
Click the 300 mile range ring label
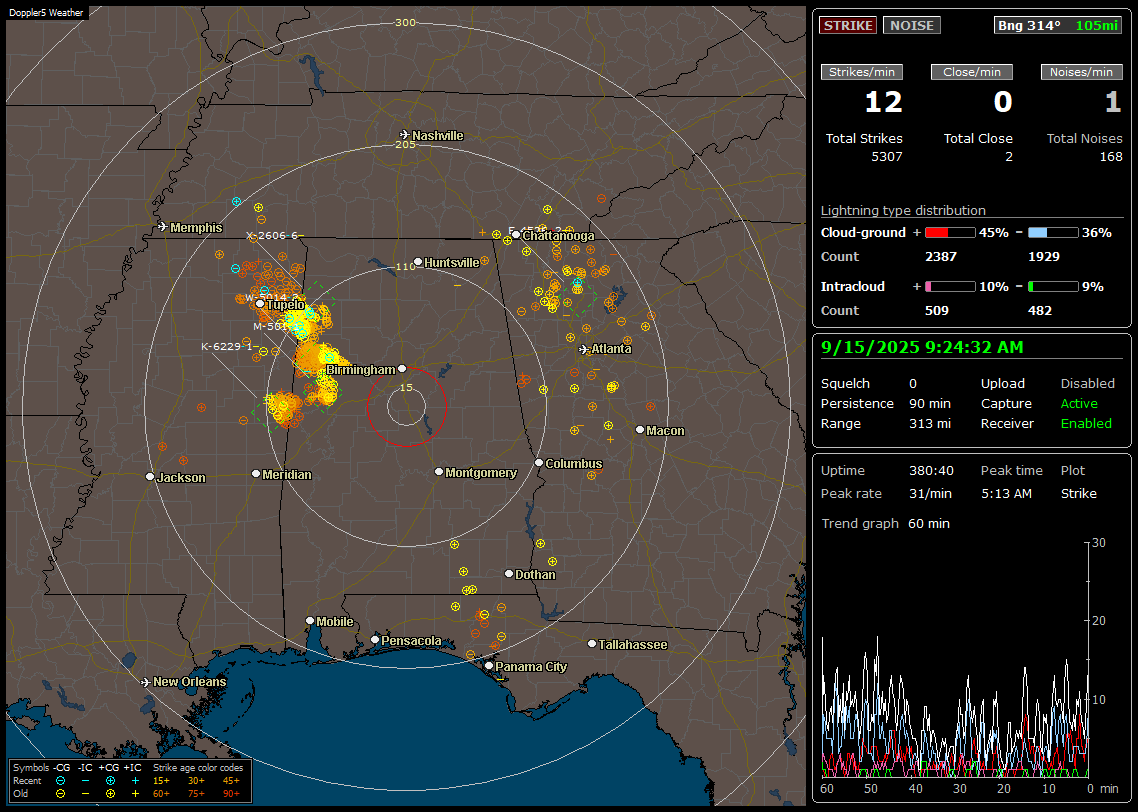(x=405, y=22)
